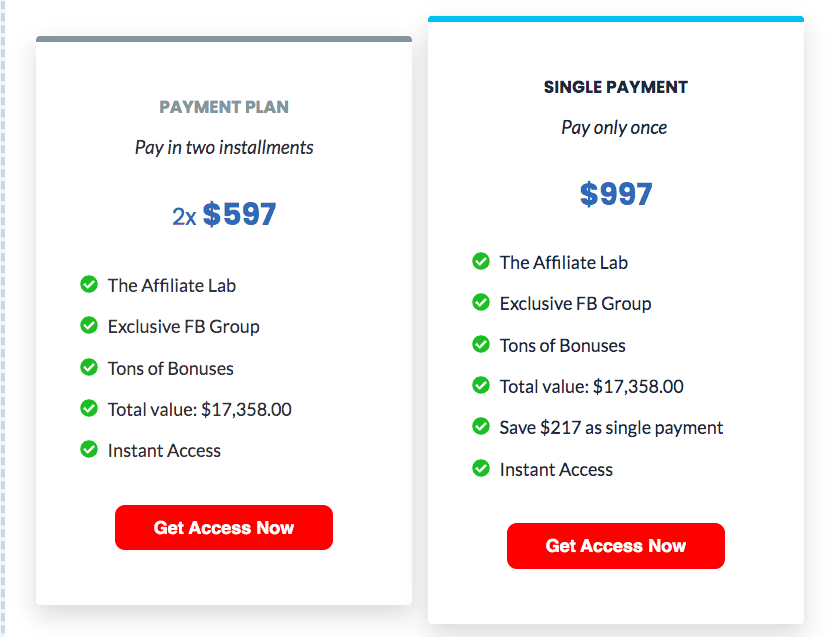Click the checkmark next to Exclusive FB Group
Screen dimensions: 828x637
[x=89, y=326]
